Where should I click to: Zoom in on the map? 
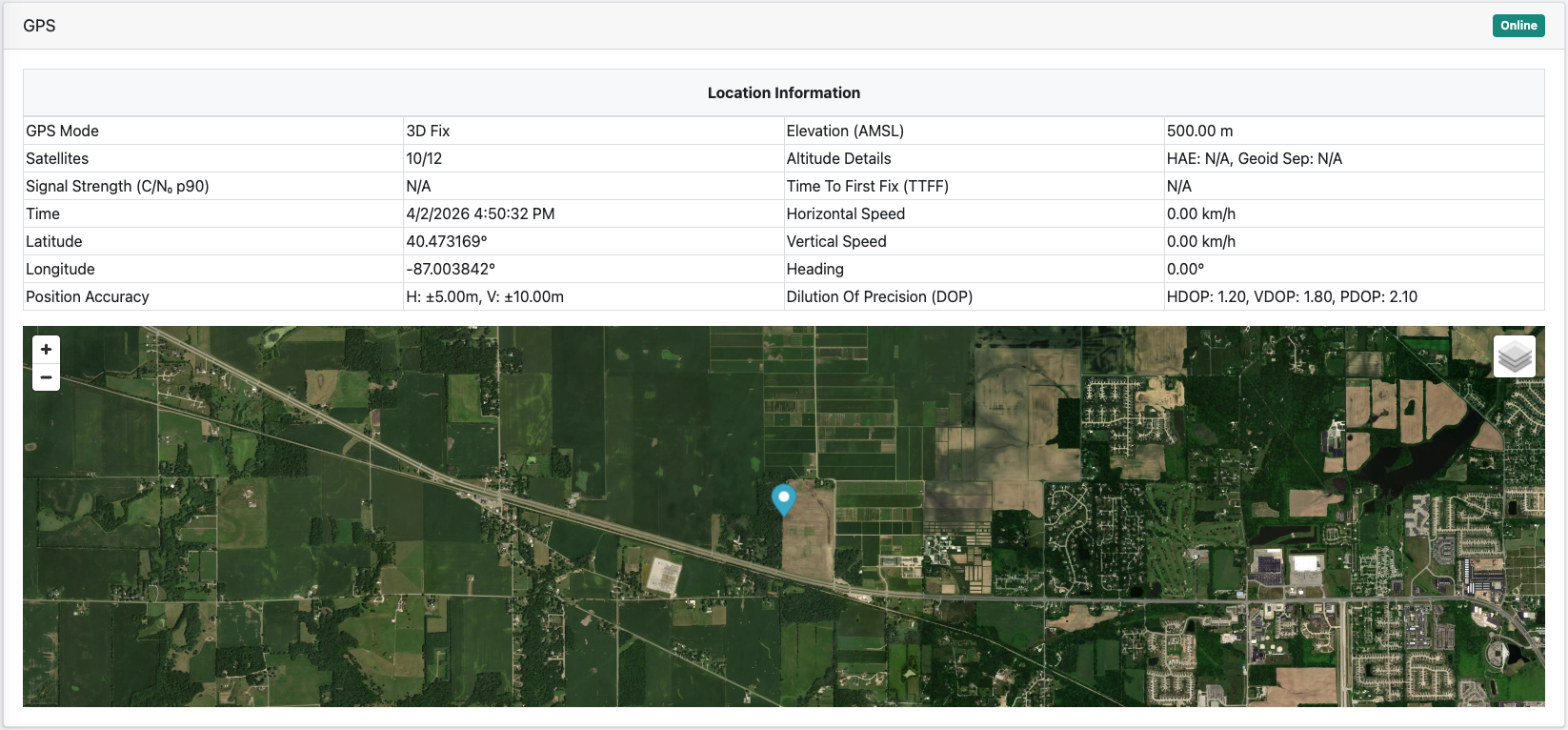pos(46,350)
